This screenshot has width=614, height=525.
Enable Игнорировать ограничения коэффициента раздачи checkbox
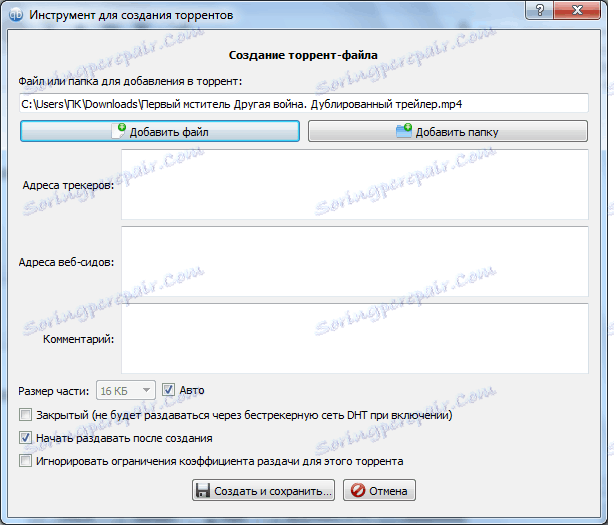pyautogui.click(x=25, y=461)
